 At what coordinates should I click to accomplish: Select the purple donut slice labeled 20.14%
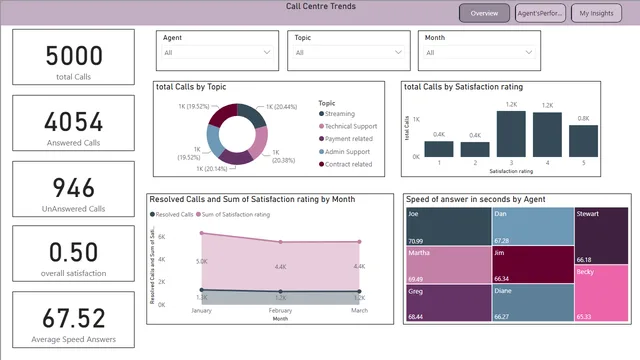click(x=236, y=158)
